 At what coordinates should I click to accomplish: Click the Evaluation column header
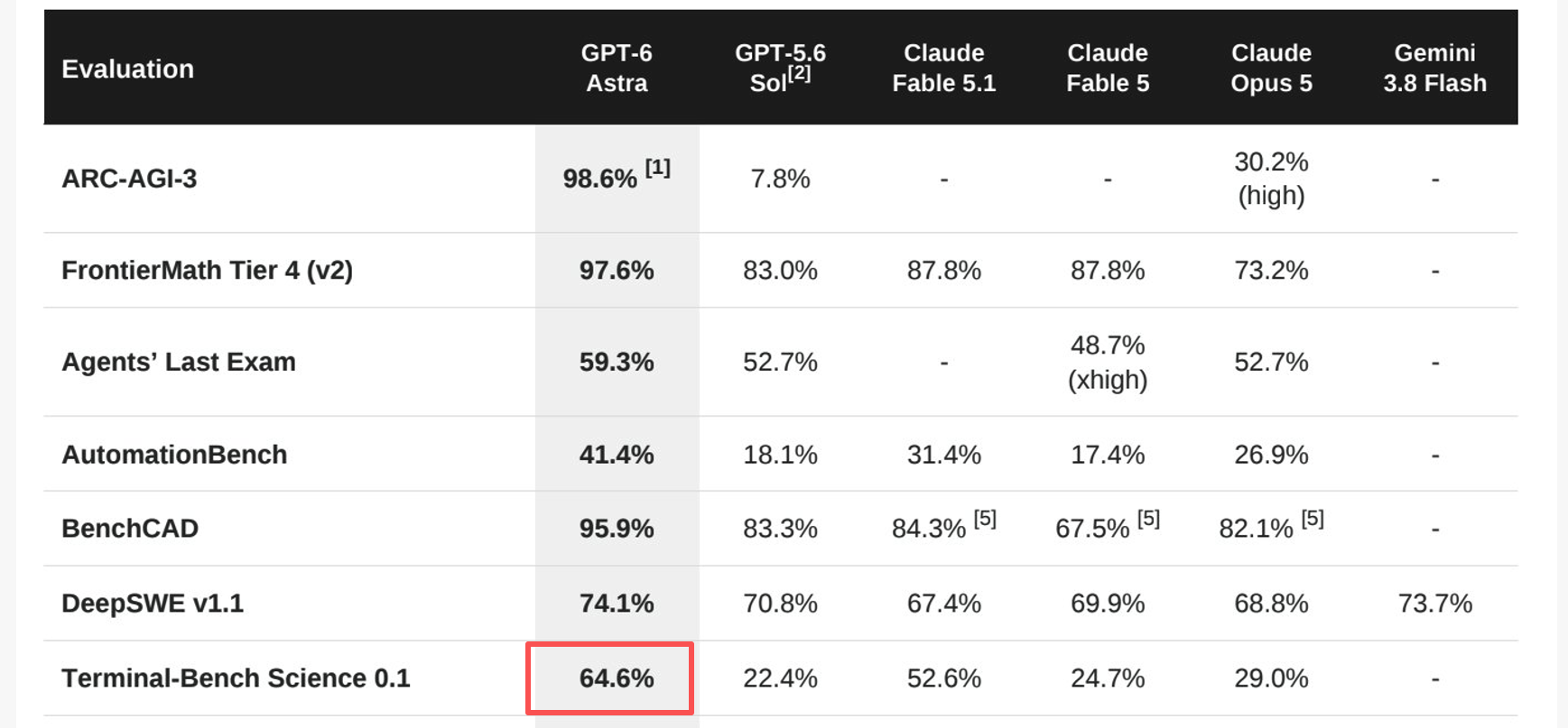(127, 69)
